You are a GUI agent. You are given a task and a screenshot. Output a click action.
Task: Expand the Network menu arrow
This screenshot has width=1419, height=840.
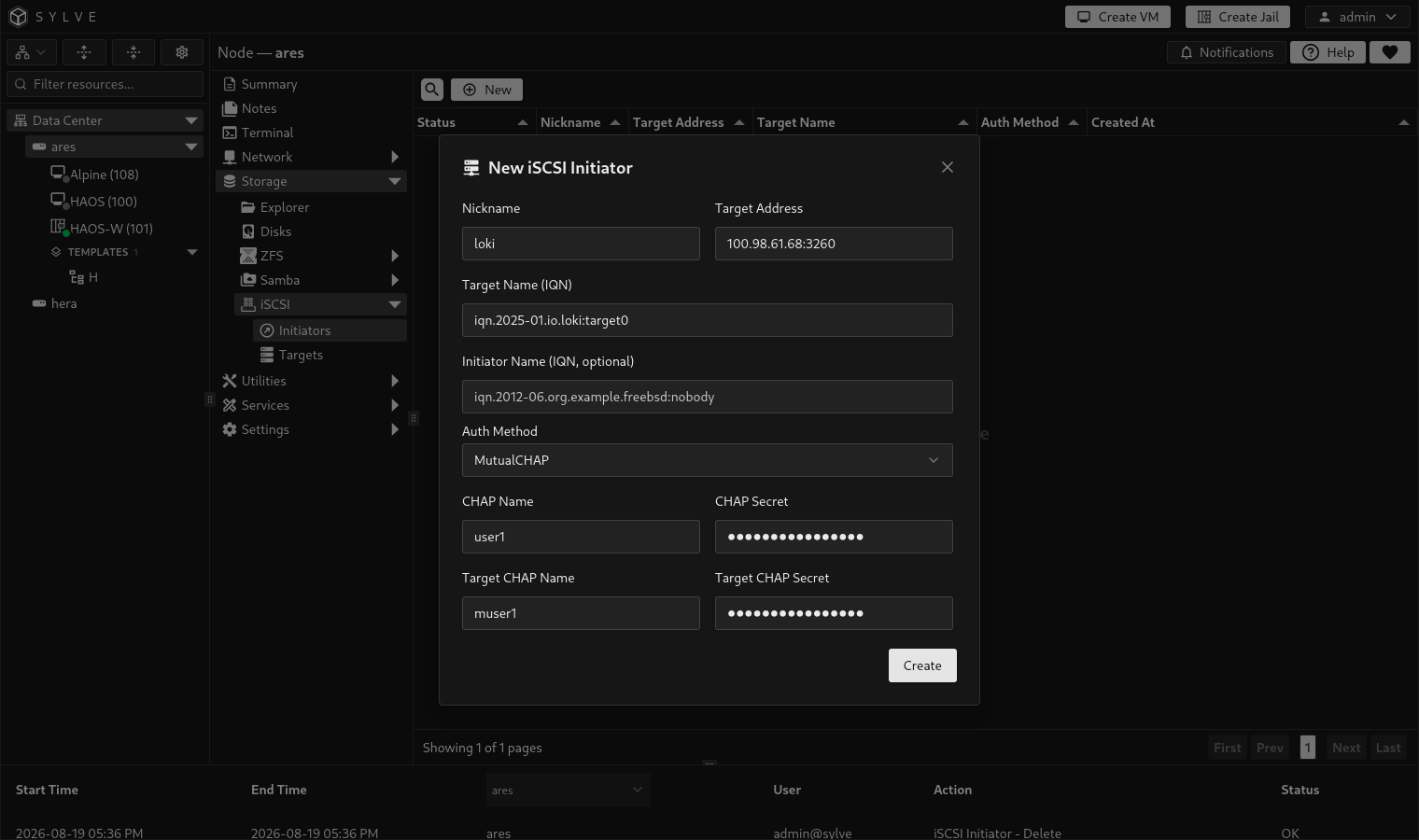395,157
